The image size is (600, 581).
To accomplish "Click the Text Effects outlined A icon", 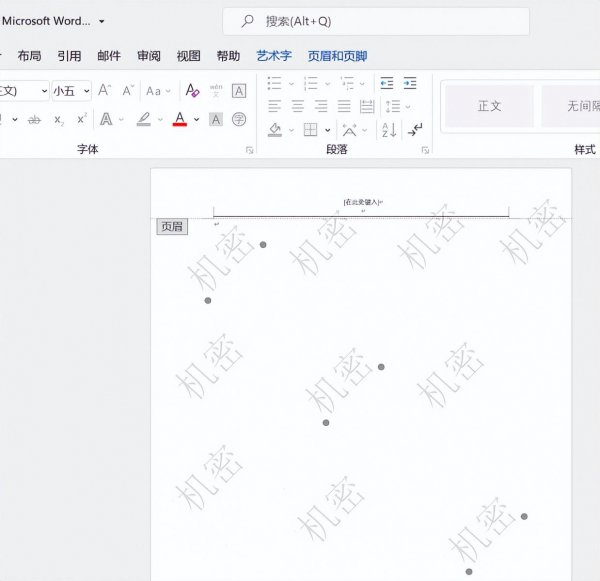I will click(x=106, y=119).
